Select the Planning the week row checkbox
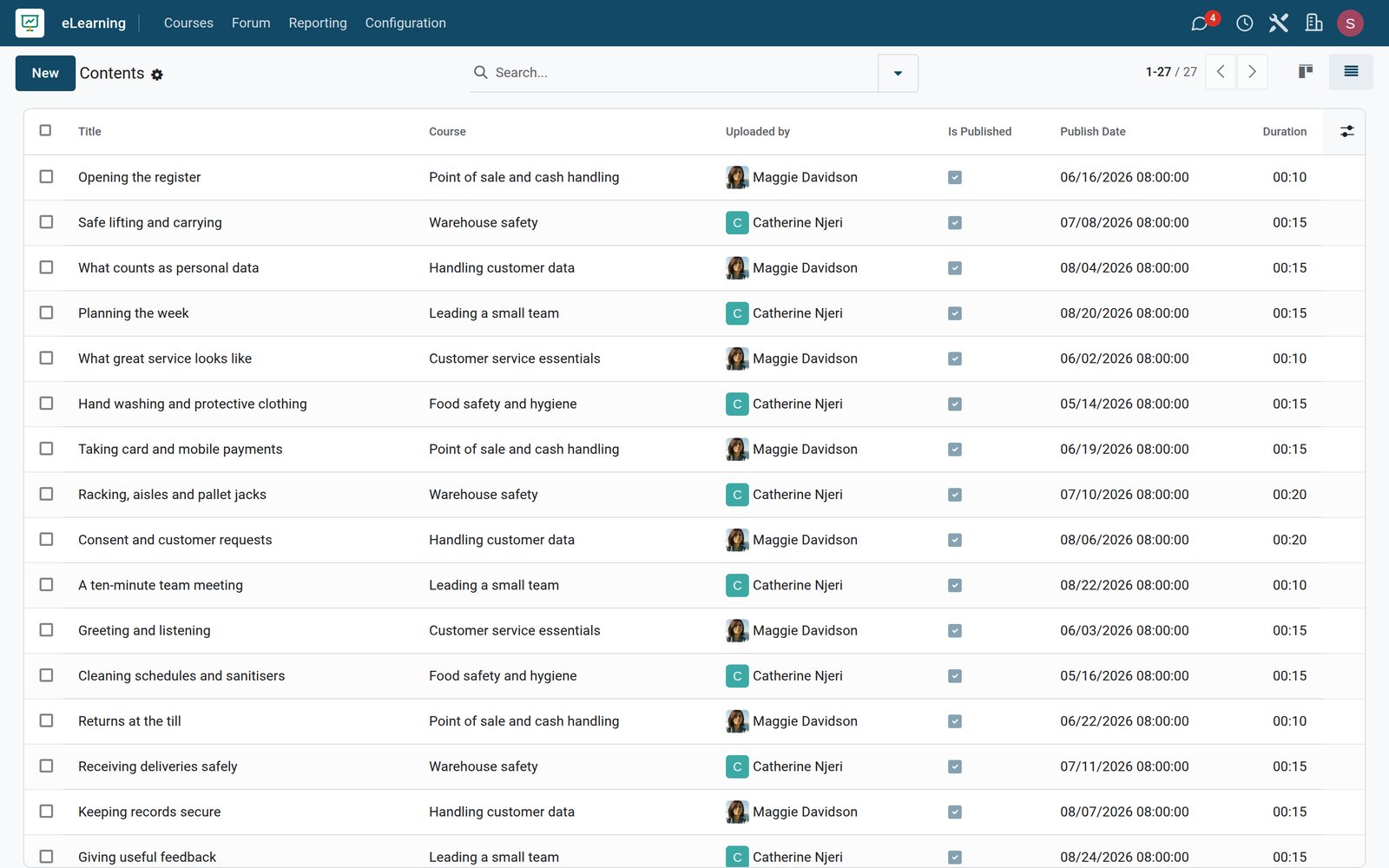The height and width of the screenshot is (868, 1389). tap(46, 312)
